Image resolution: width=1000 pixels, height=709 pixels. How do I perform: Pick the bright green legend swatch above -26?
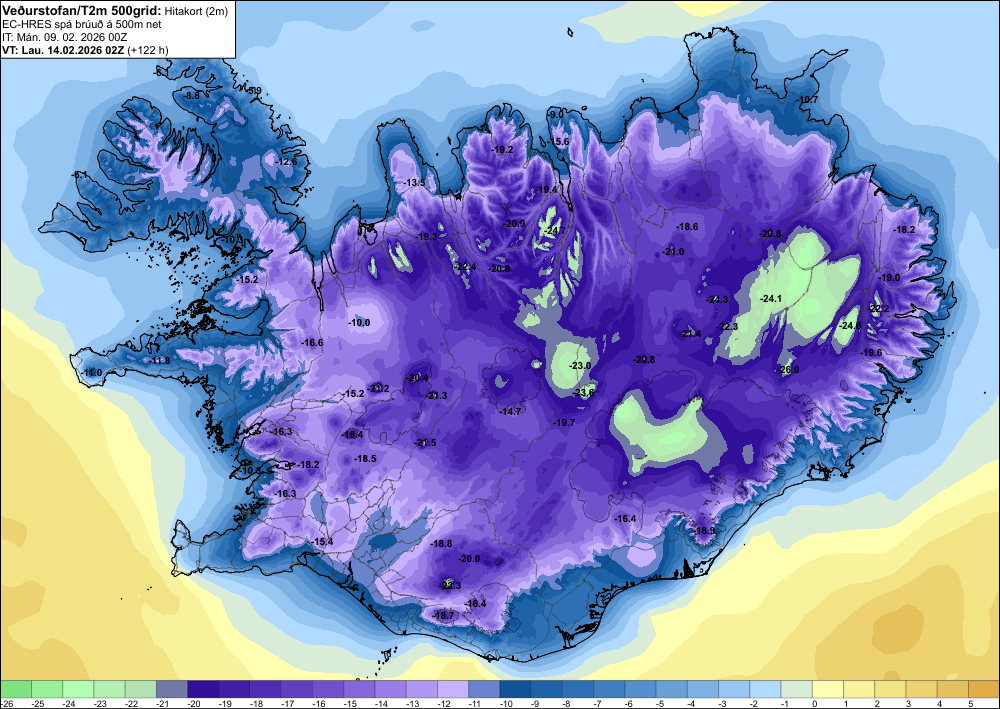(16, 689)
